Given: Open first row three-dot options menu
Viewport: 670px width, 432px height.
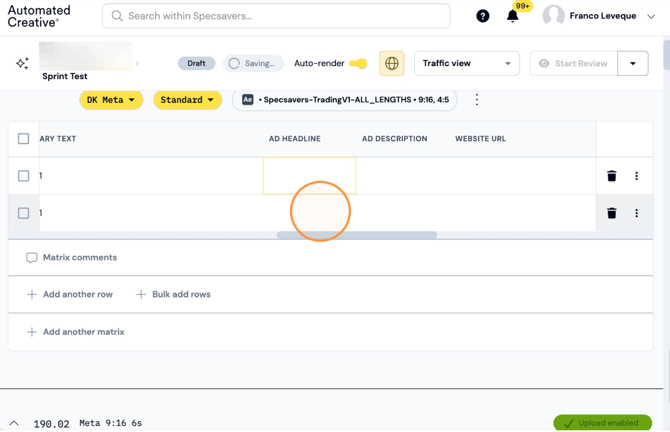Looking at the screenshot, I should [636, 176].
